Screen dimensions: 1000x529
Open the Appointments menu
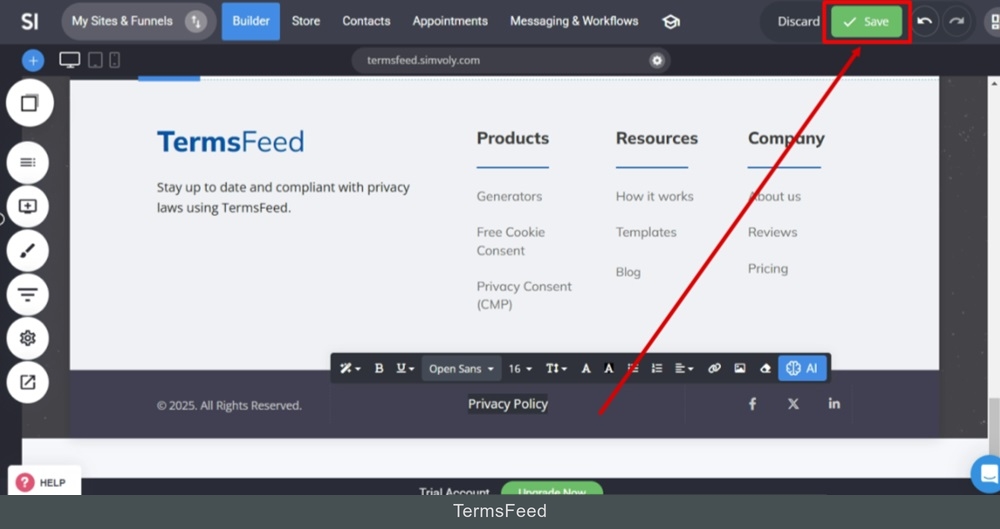click(x=450, y=21)
